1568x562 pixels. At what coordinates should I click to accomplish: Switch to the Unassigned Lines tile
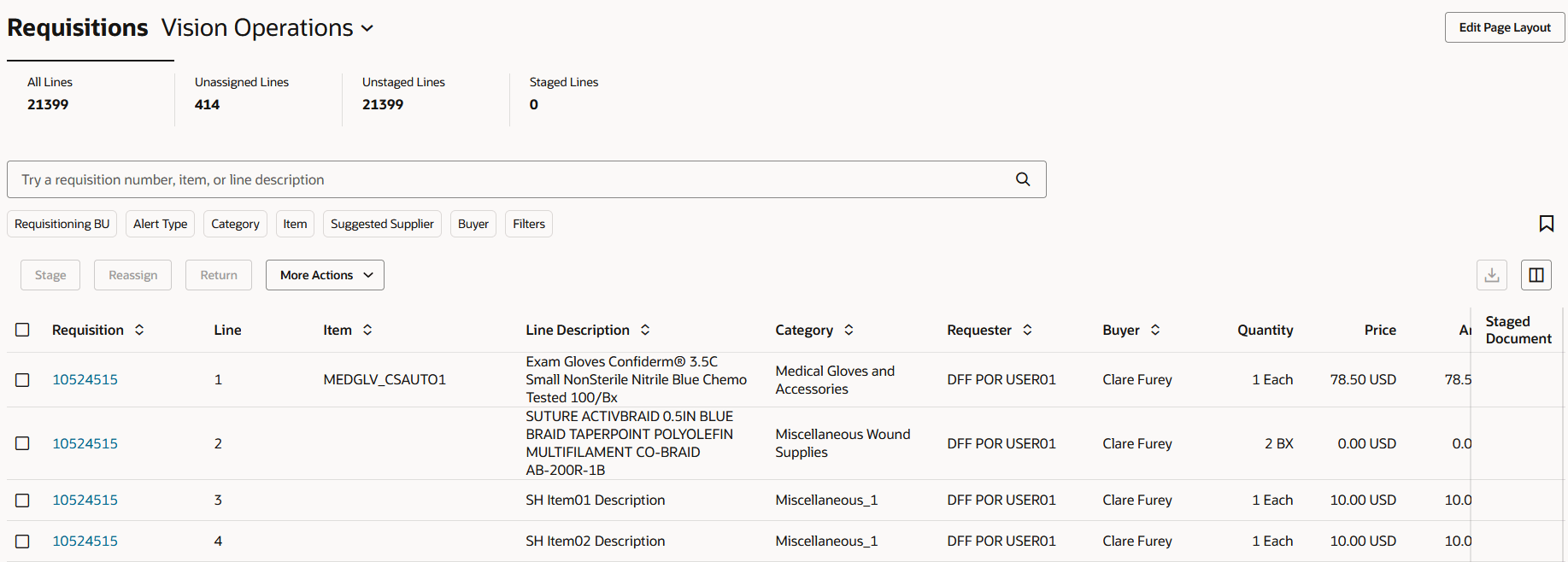242,94
